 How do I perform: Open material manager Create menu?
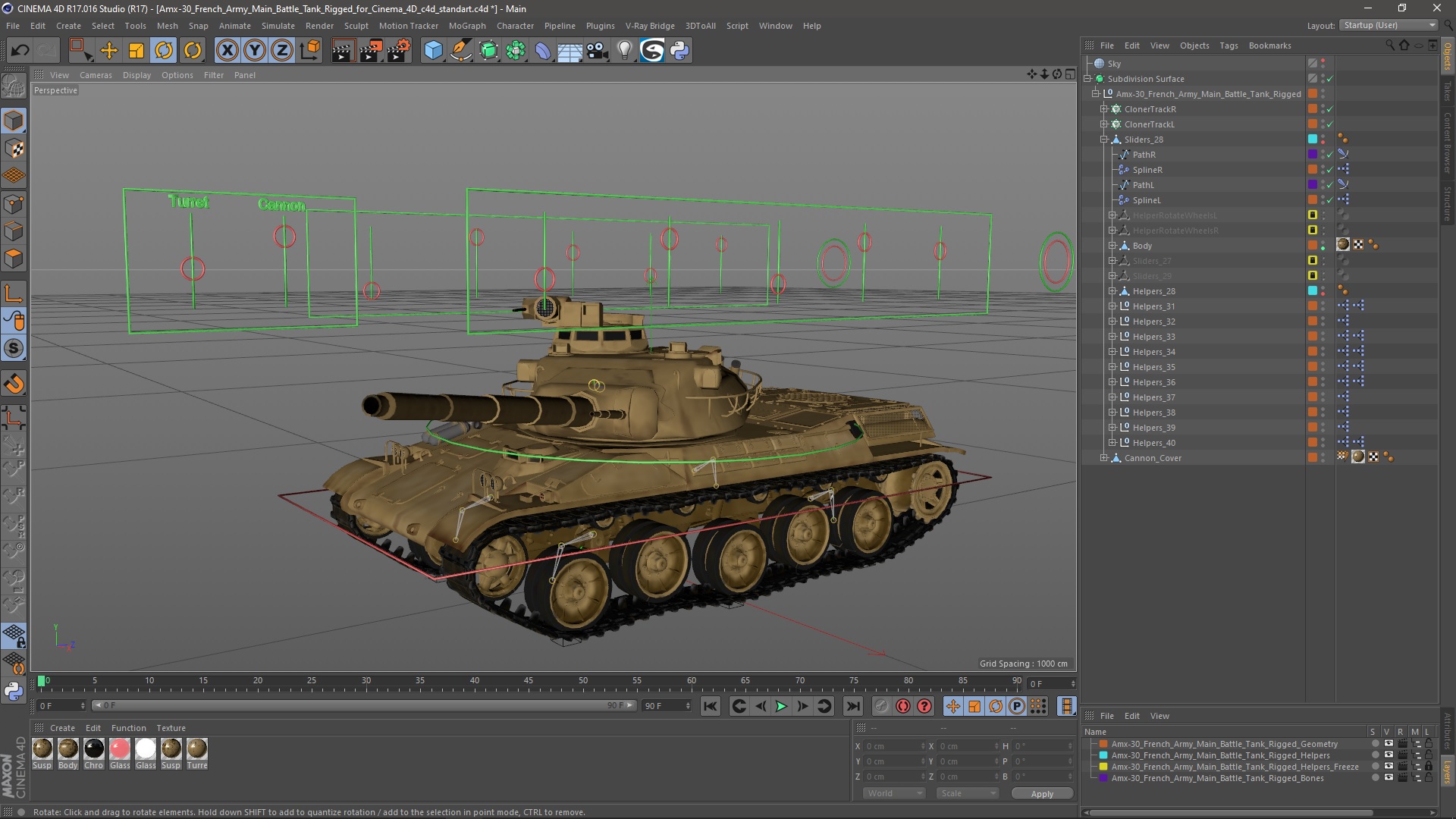coord(62,728)
